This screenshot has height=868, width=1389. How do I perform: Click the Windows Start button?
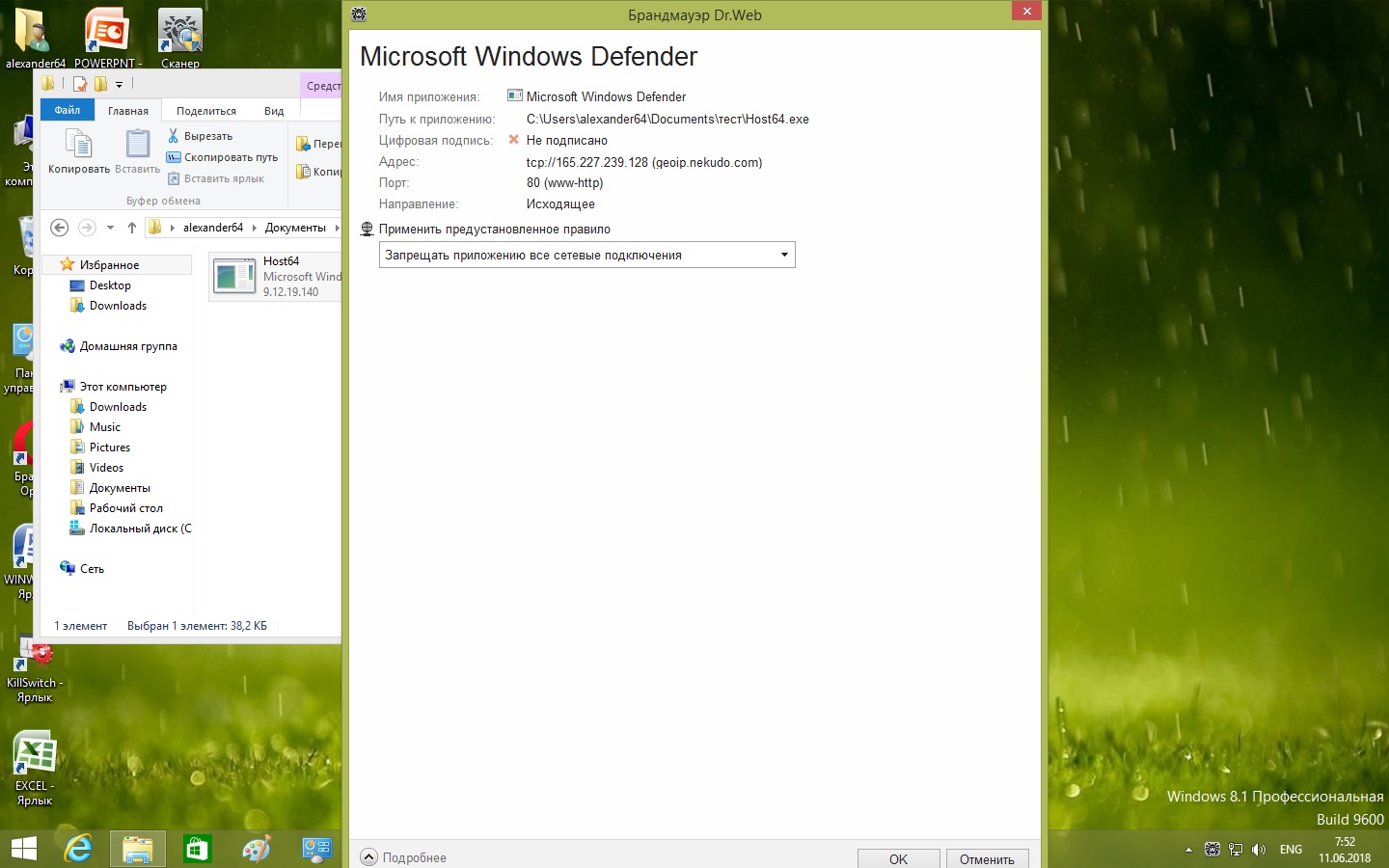23,849
